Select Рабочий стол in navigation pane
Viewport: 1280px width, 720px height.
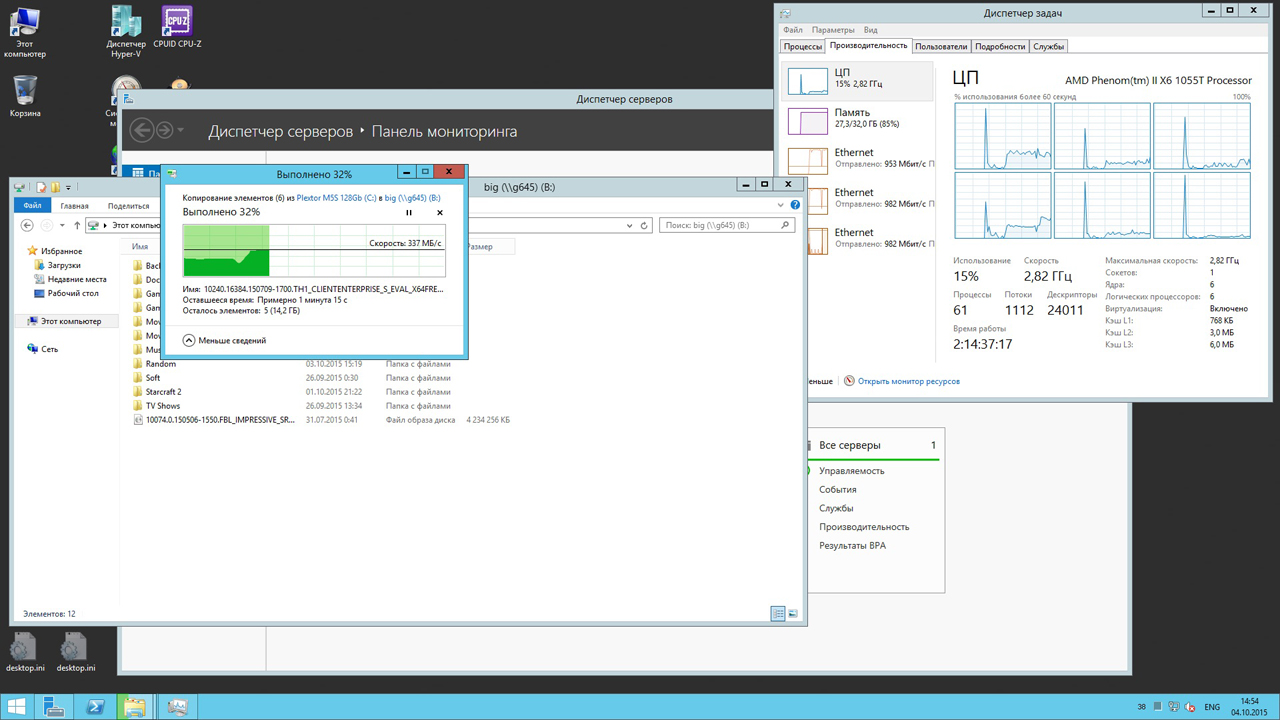tap(66, 293)
